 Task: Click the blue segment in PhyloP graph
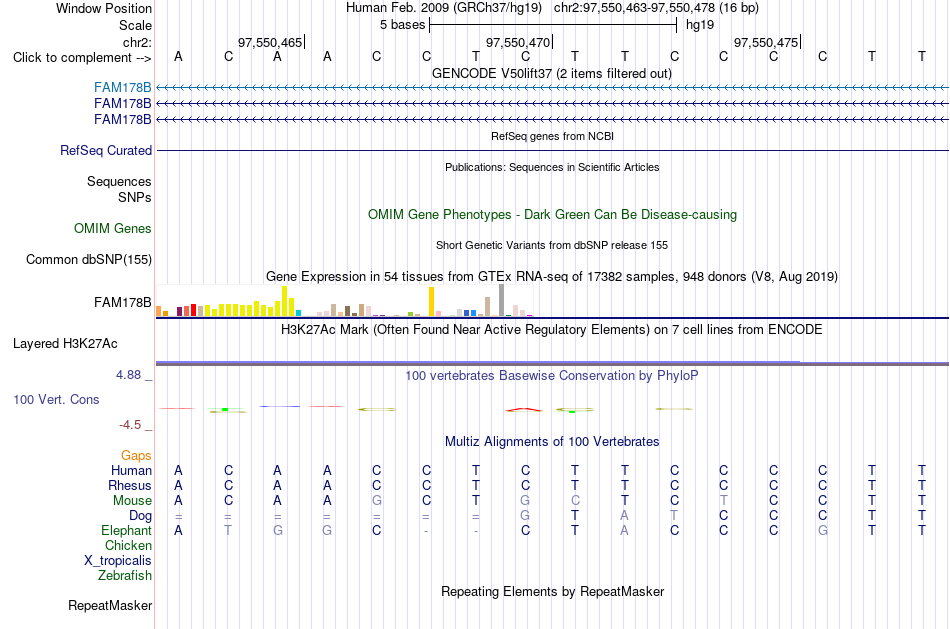[x=279, y=406]
